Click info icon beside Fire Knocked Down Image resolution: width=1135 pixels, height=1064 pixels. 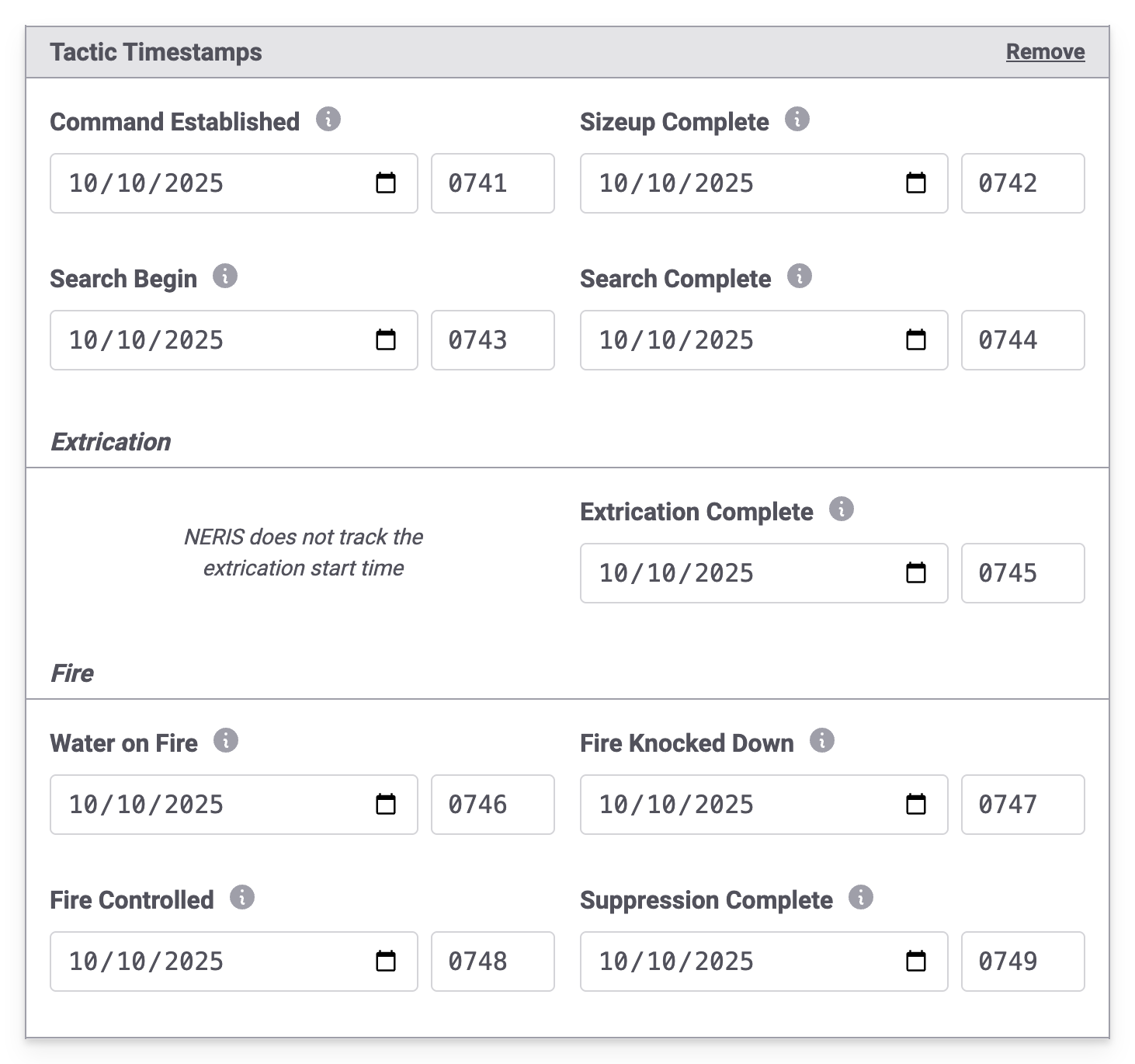(x=822, y=741)
